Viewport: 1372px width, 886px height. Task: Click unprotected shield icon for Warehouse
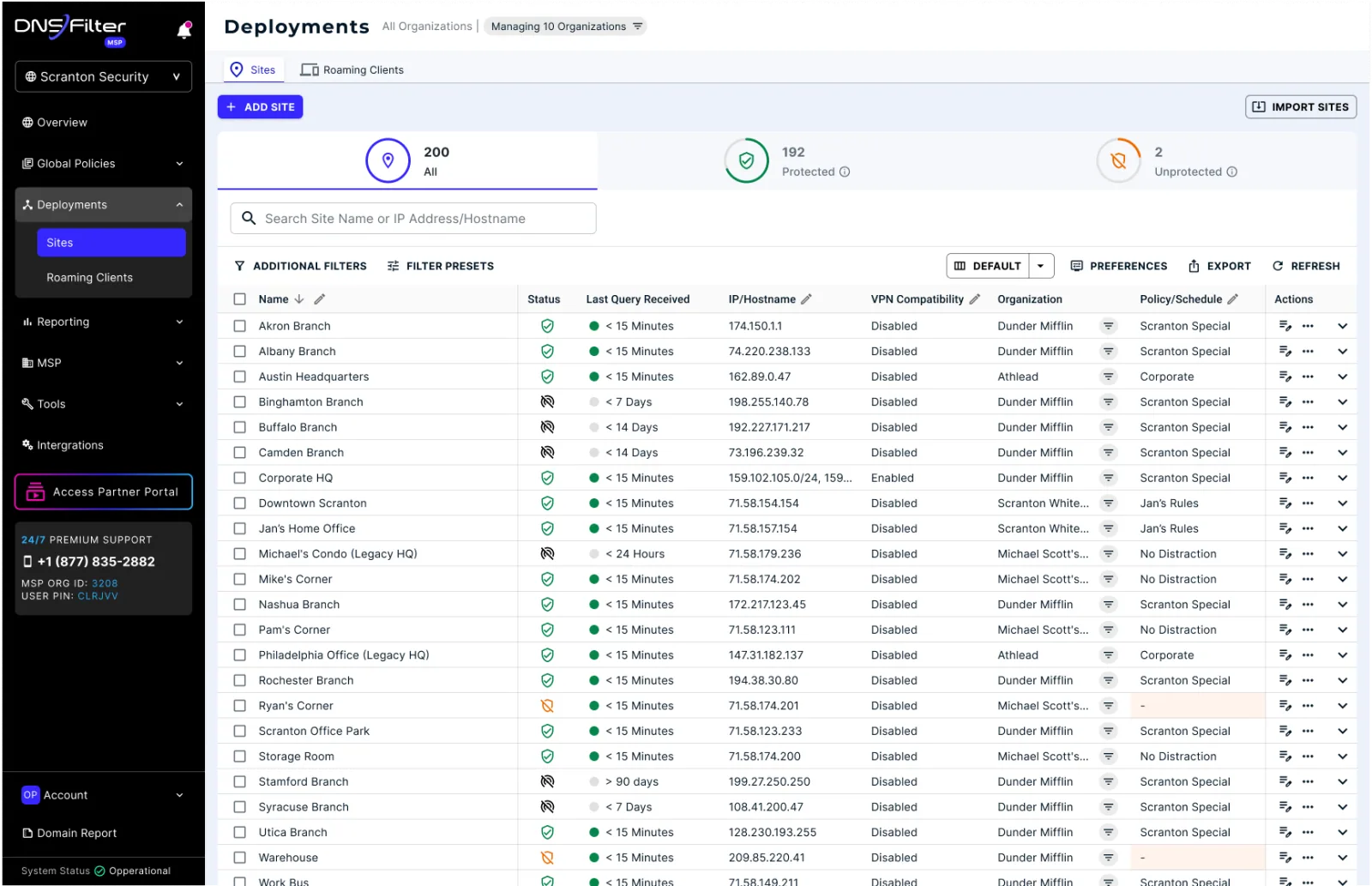(x=547, y=858)
